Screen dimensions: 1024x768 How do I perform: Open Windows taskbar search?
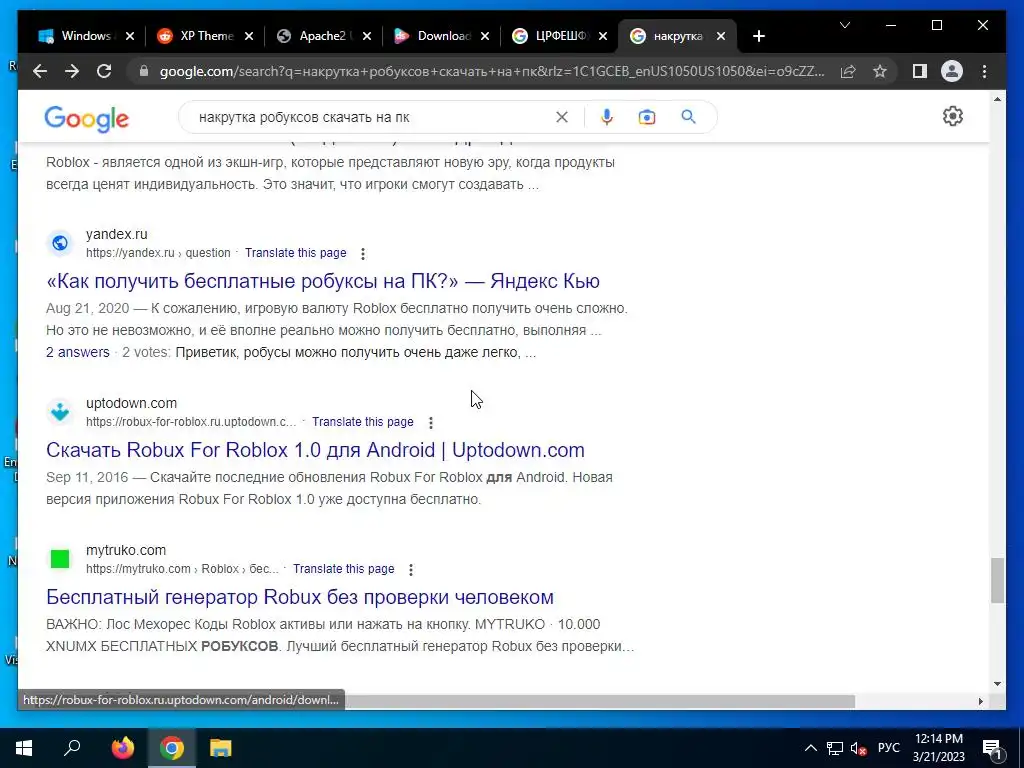(x=72, y=748)
